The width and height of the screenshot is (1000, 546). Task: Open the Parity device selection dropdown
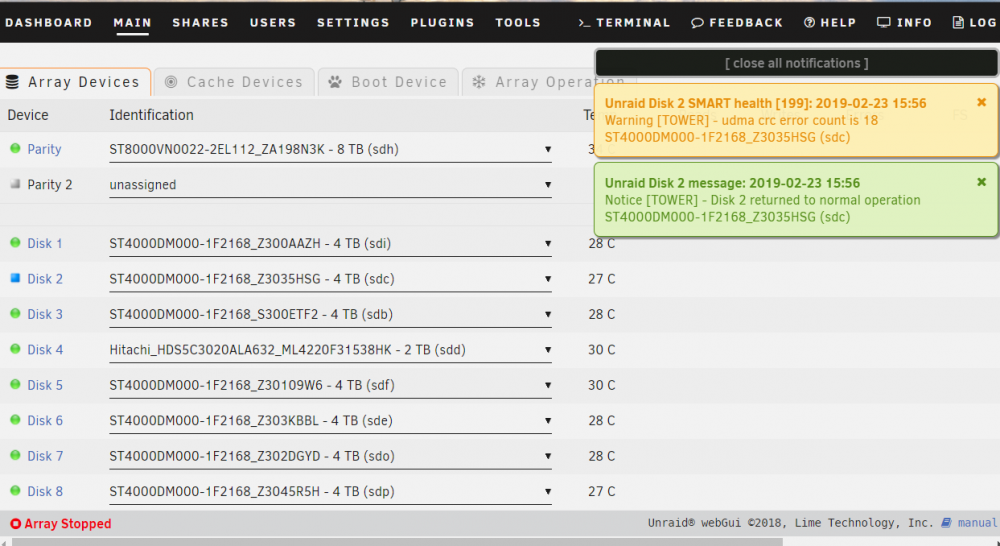330,149
